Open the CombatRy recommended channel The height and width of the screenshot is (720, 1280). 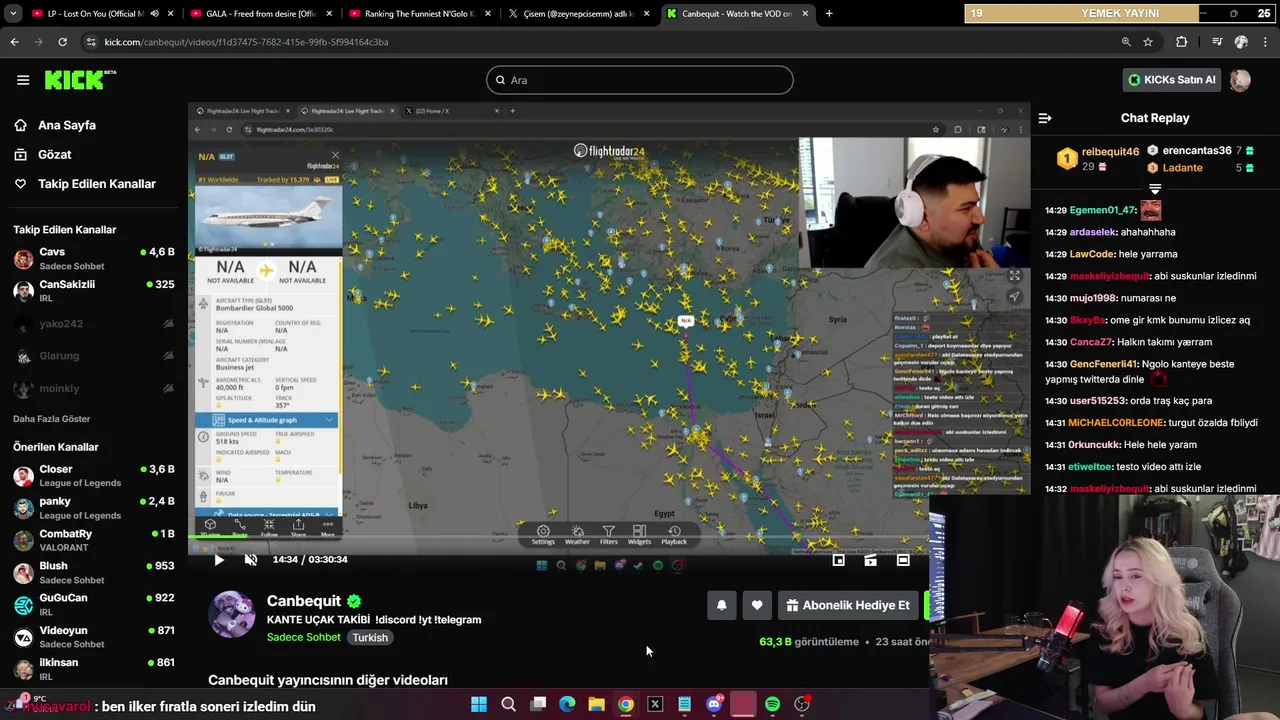[94, 540]
